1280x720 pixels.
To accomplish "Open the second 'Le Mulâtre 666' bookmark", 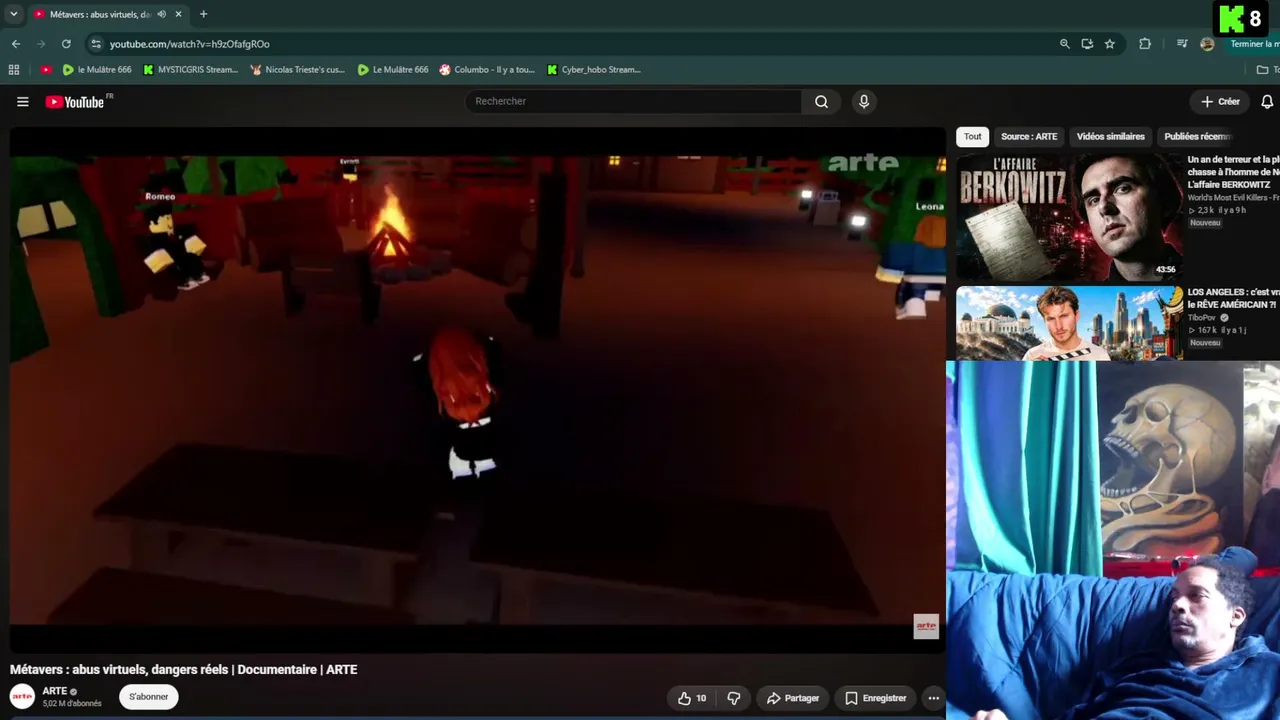I will pyautogui.click(x=393, y=70).
